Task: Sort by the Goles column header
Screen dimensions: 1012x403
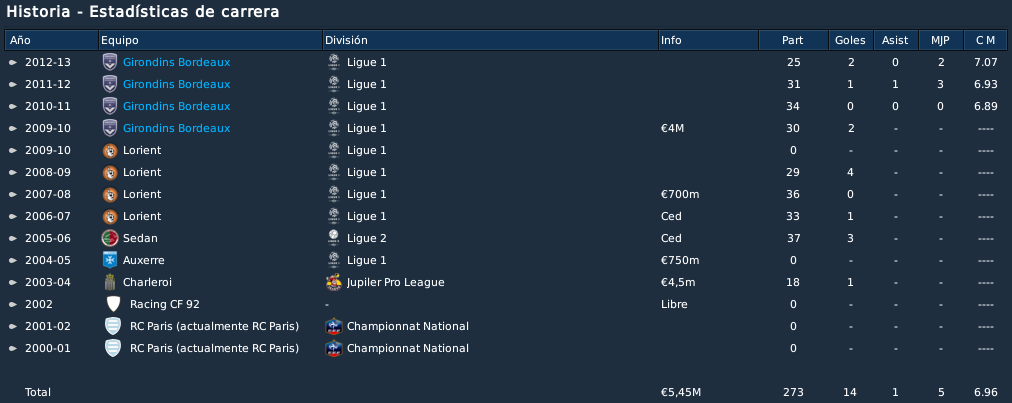Action: tap(851, 40)
